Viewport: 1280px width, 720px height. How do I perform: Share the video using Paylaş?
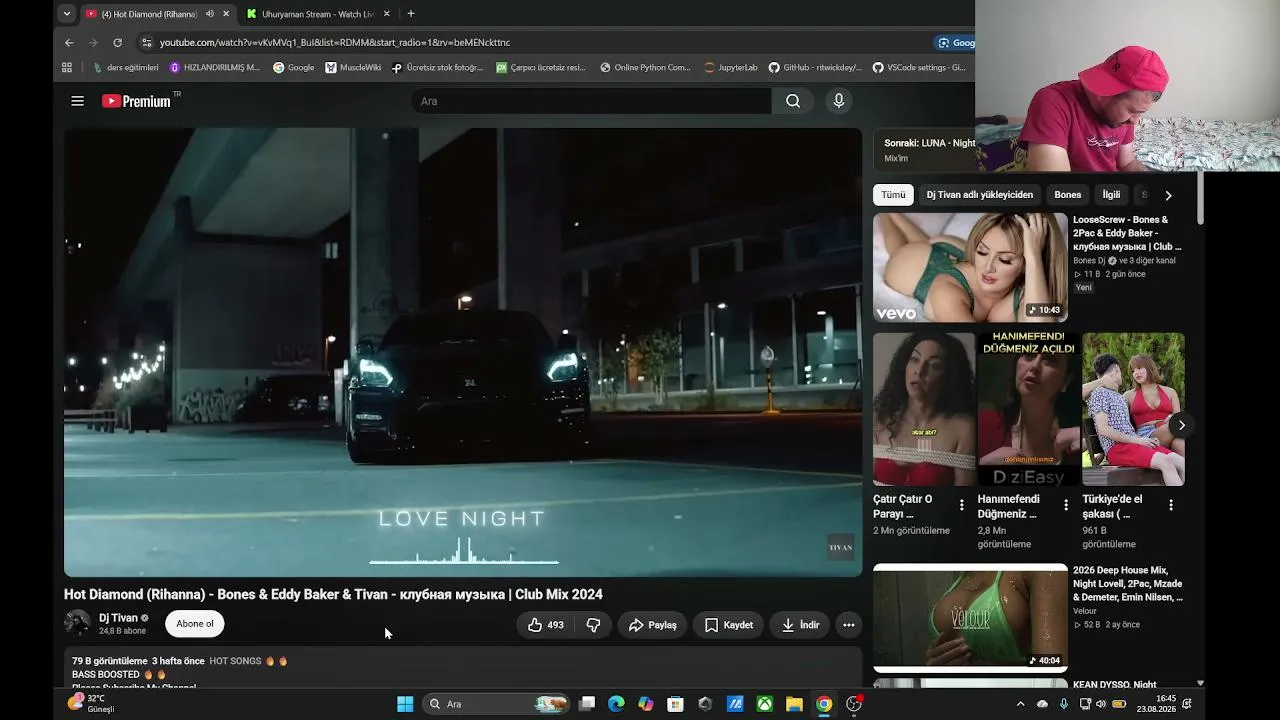click(x=652, y=625)
